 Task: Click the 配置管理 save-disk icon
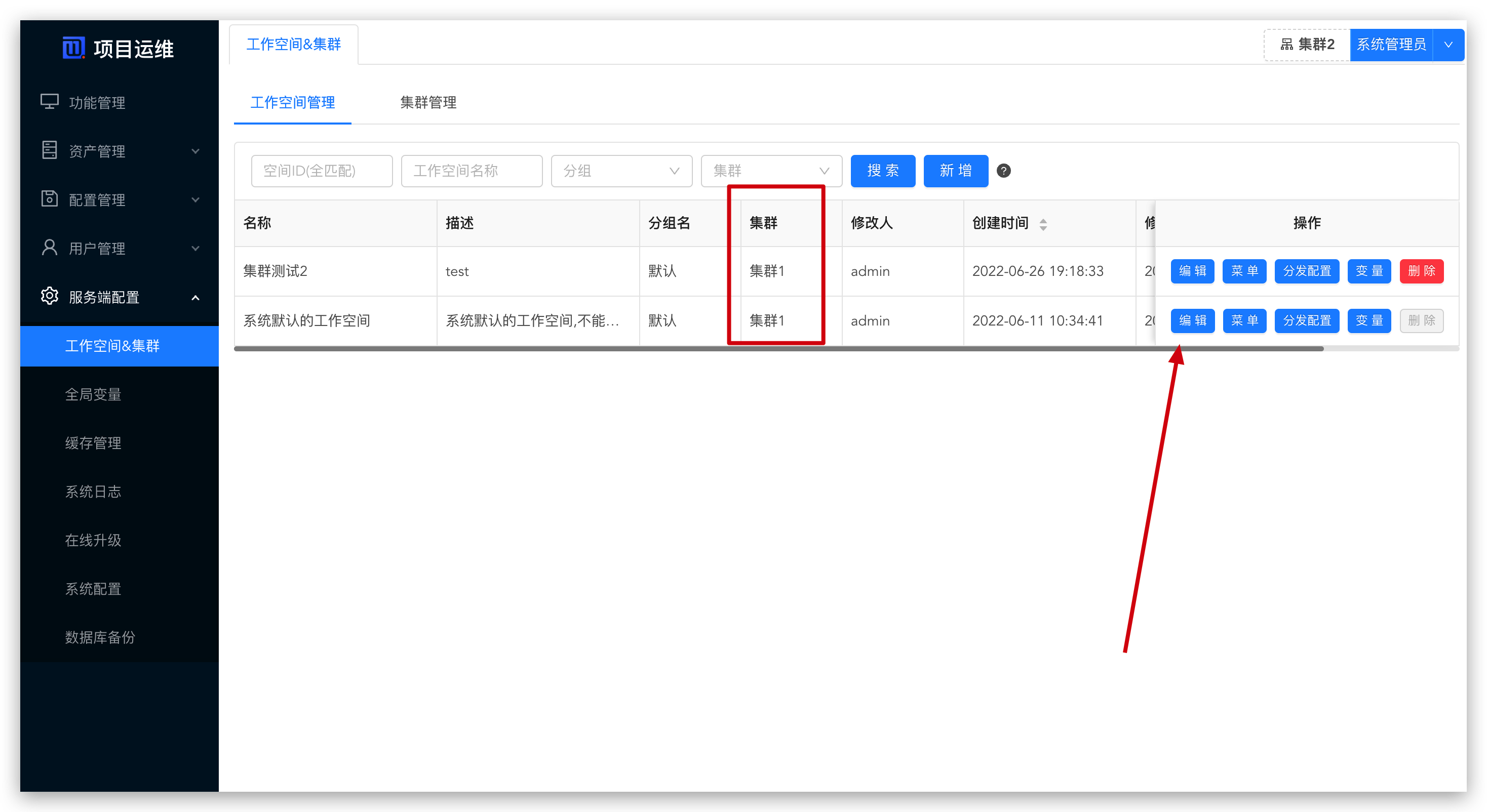click(50, 198)
